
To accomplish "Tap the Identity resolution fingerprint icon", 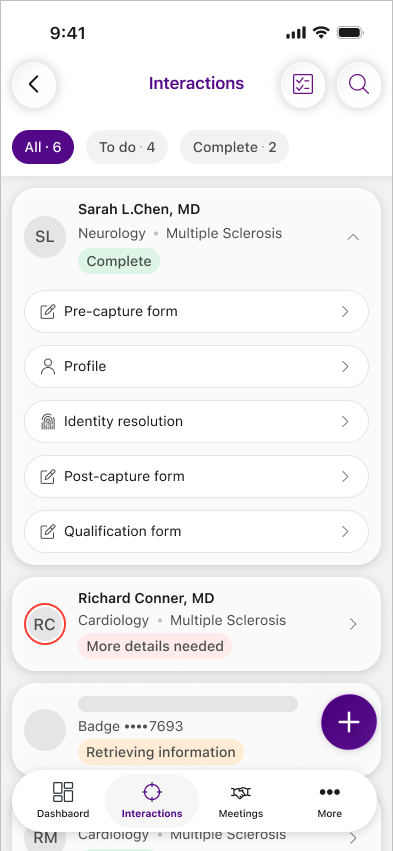I will (48, 422).
